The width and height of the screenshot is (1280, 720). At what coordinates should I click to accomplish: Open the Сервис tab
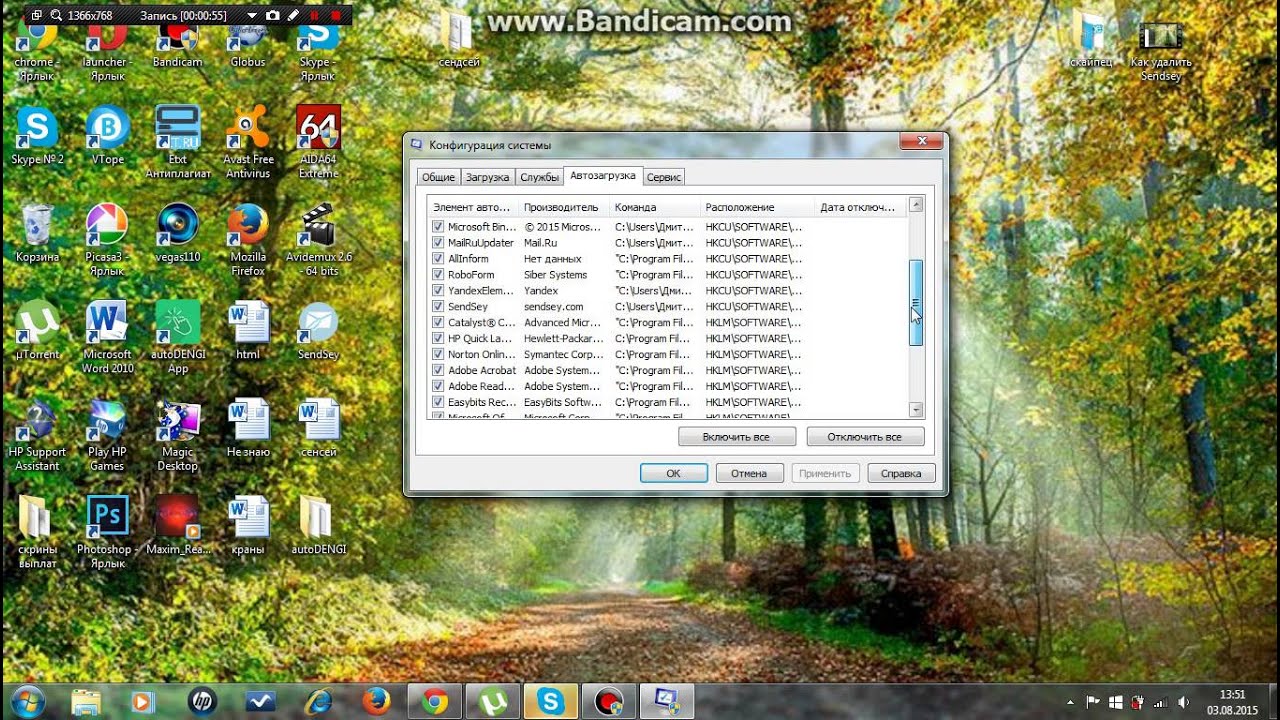tap(664, 177)
